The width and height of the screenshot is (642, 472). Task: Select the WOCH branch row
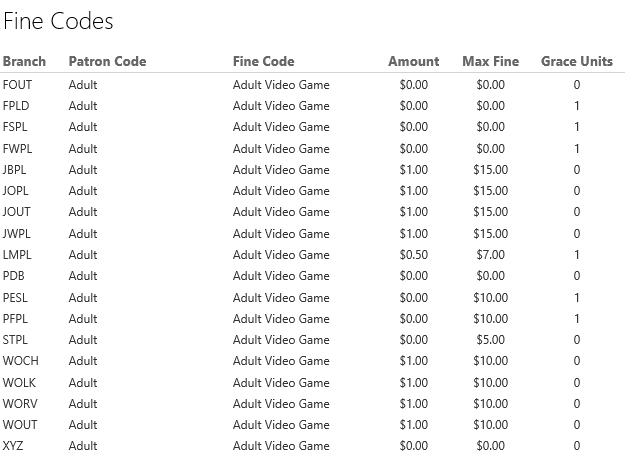tap(20, 361)
